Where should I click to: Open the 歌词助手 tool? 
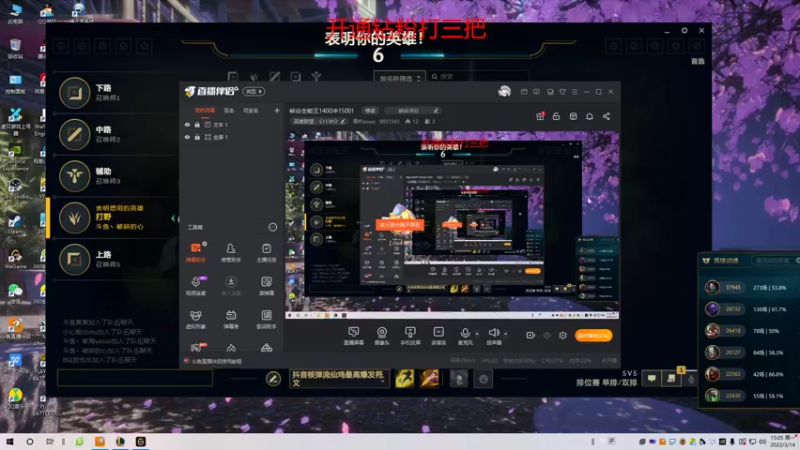(266, 319)
